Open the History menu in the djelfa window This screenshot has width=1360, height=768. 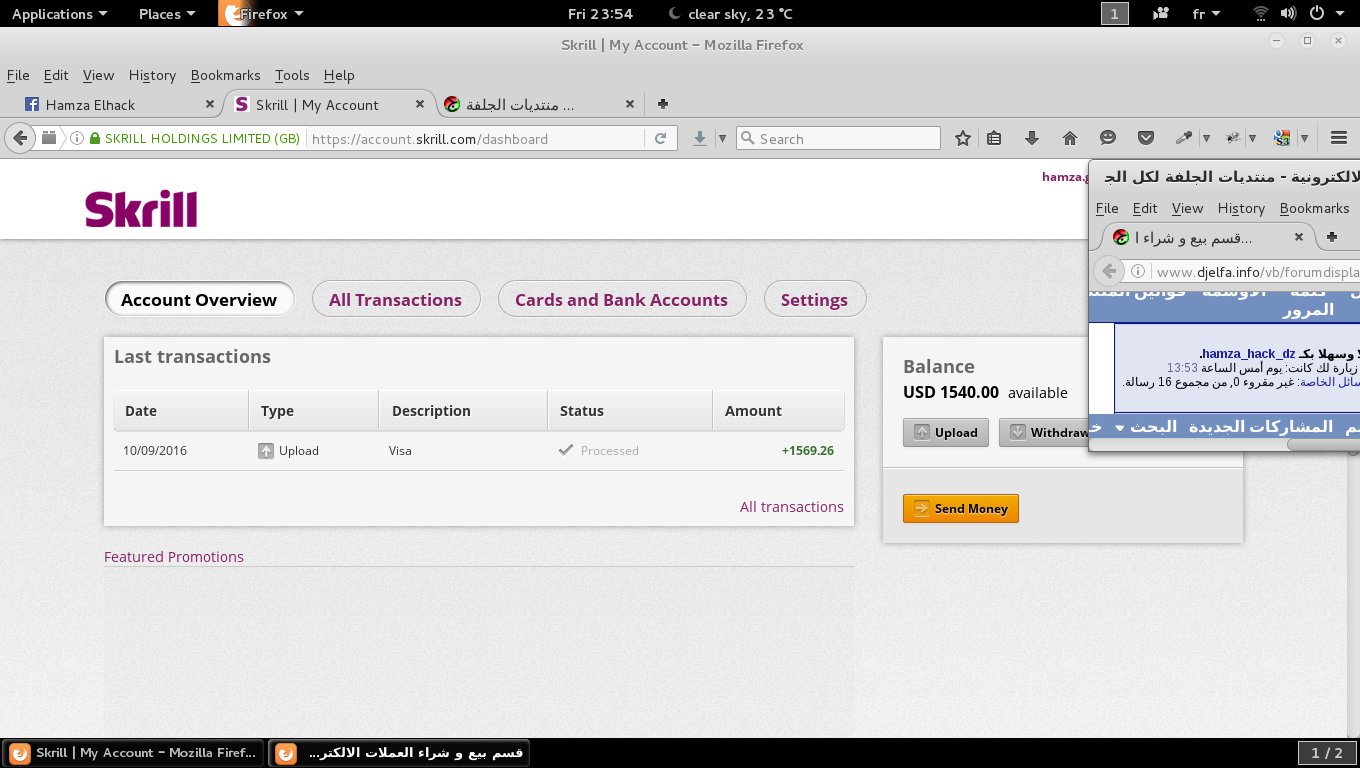pyautogui.click(x=1241, y=208)
